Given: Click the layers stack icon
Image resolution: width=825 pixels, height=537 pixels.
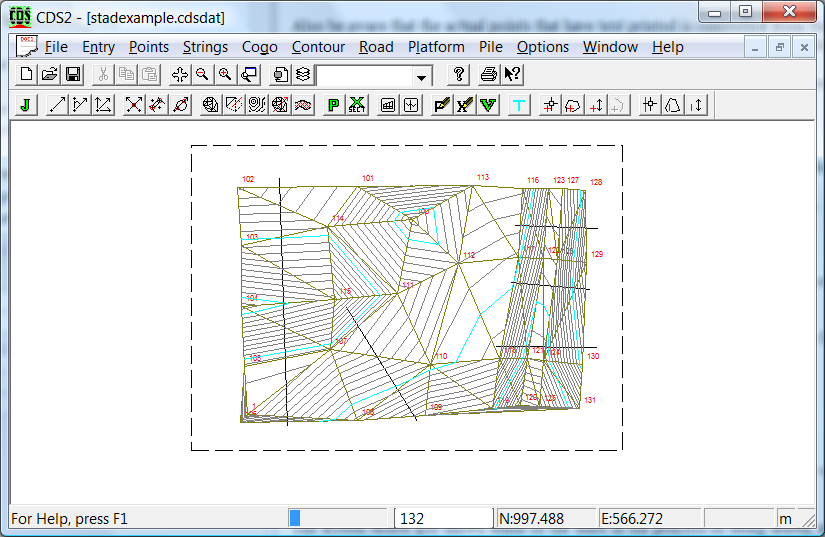Looking at the screenshot, I should (x=302, y=75).
